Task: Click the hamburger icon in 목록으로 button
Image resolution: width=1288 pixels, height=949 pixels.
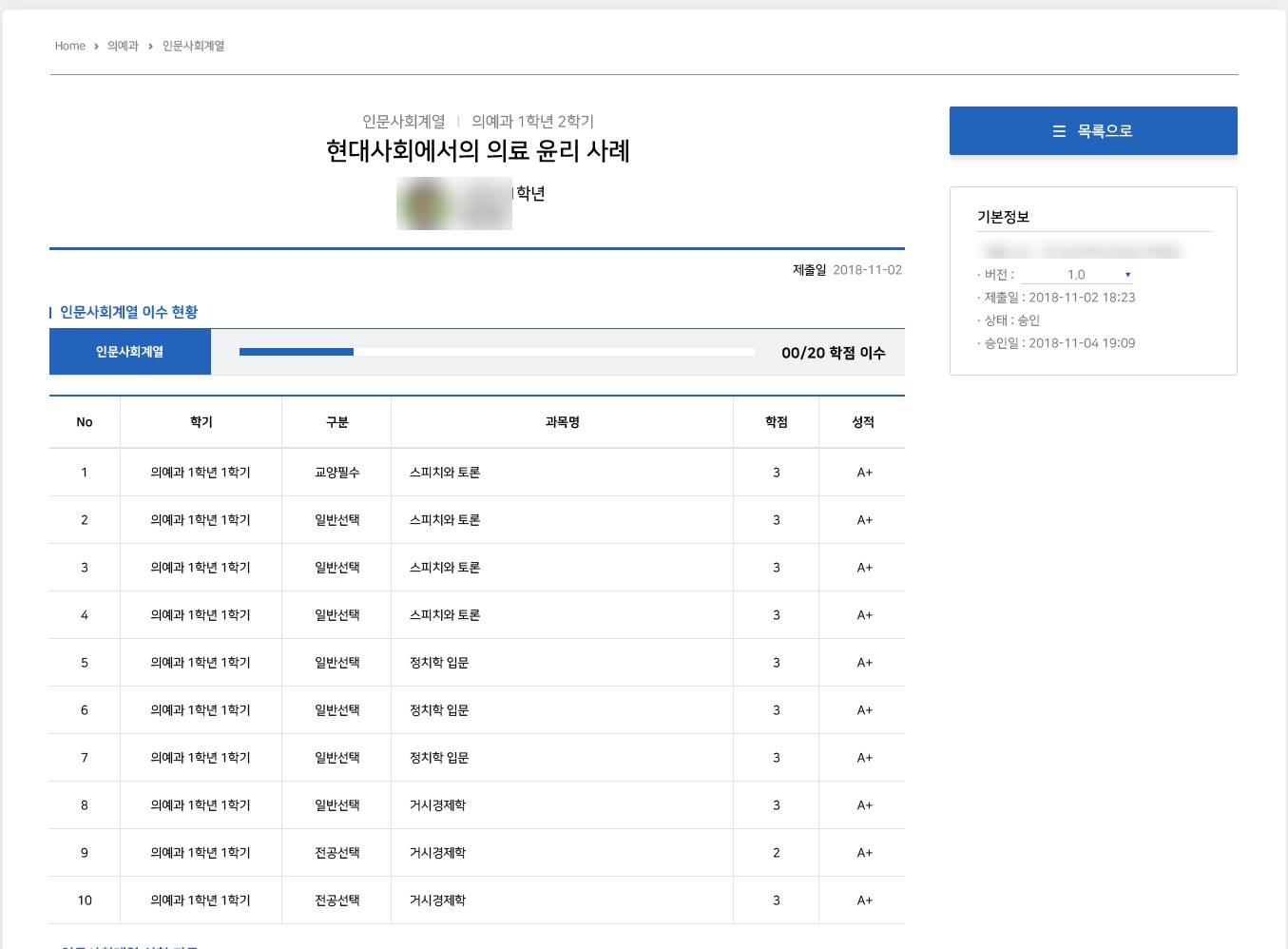Action: 1059,131
